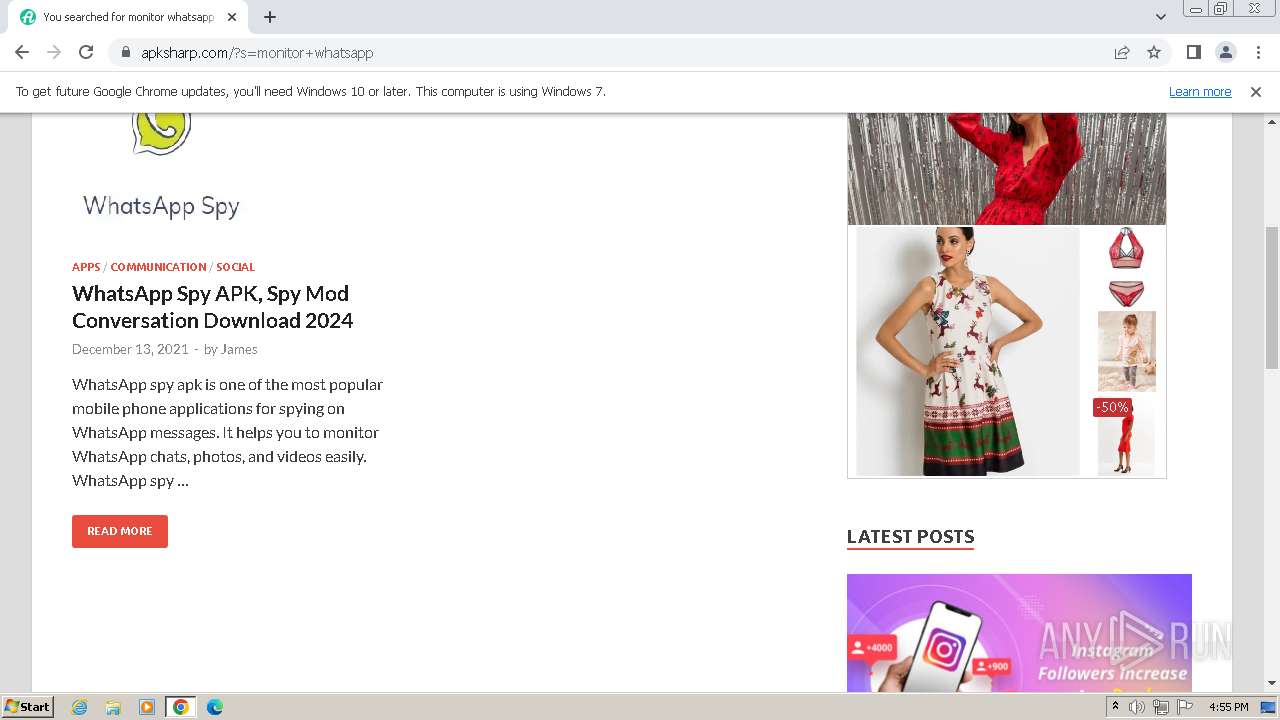View posts by author James
The image size is (1280, 720).
[239, 349]
